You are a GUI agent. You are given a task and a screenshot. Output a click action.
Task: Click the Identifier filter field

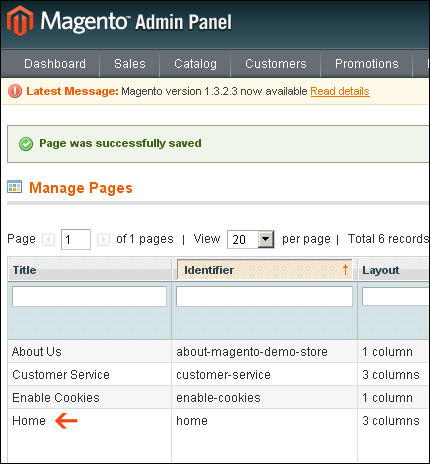tap(264, 296)
